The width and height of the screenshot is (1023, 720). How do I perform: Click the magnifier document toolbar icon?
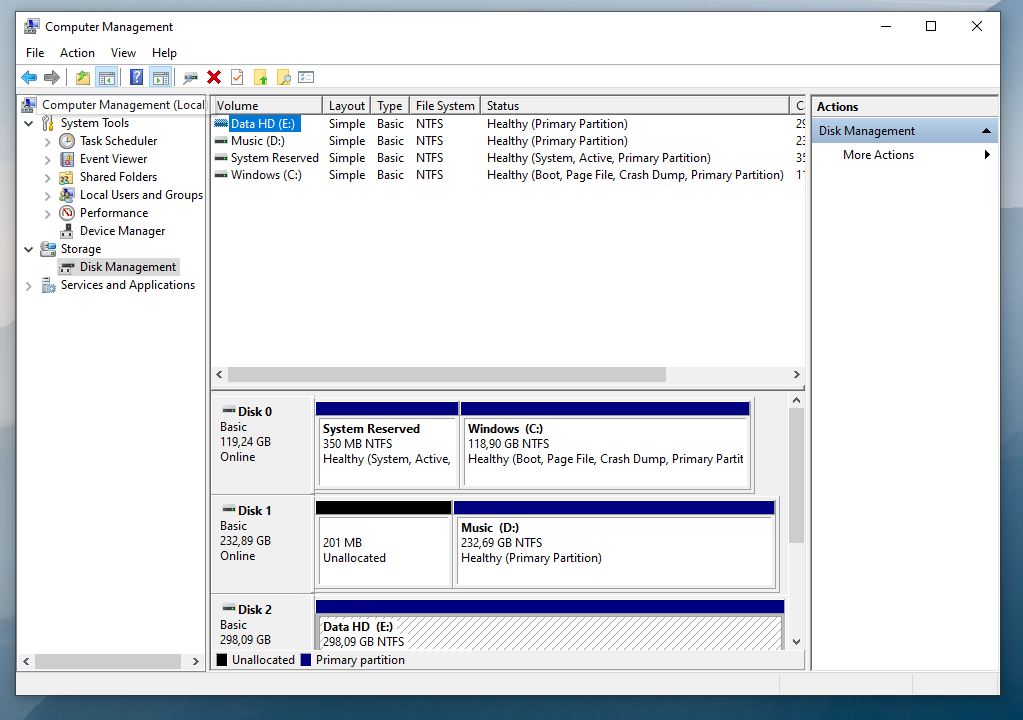pos(284,77)
